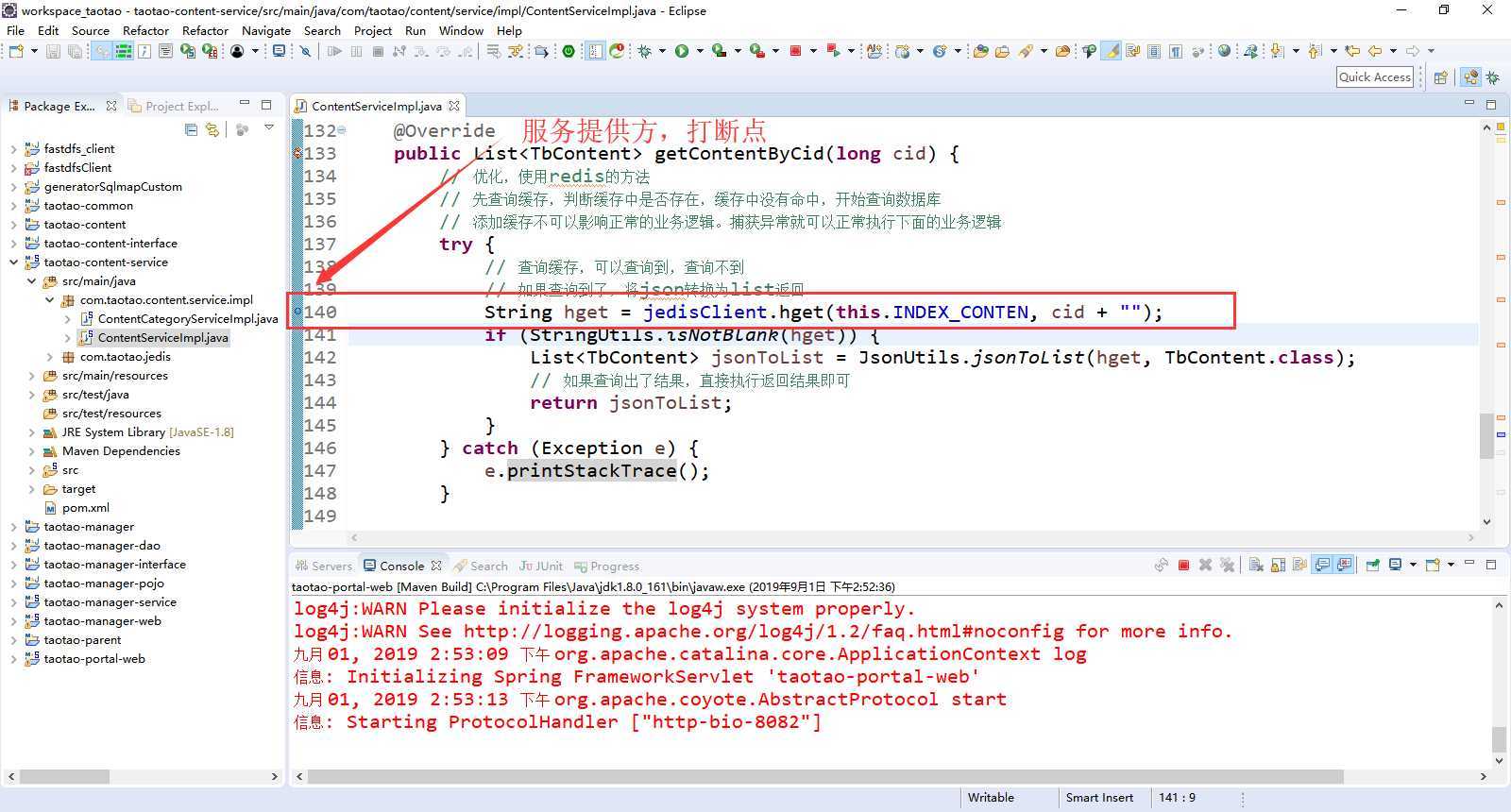Image resolution: width=1511 pixels, height=812 pixels.
Task: Toggle the breakpoint marker on line 140
Action: tap(298, 312)
